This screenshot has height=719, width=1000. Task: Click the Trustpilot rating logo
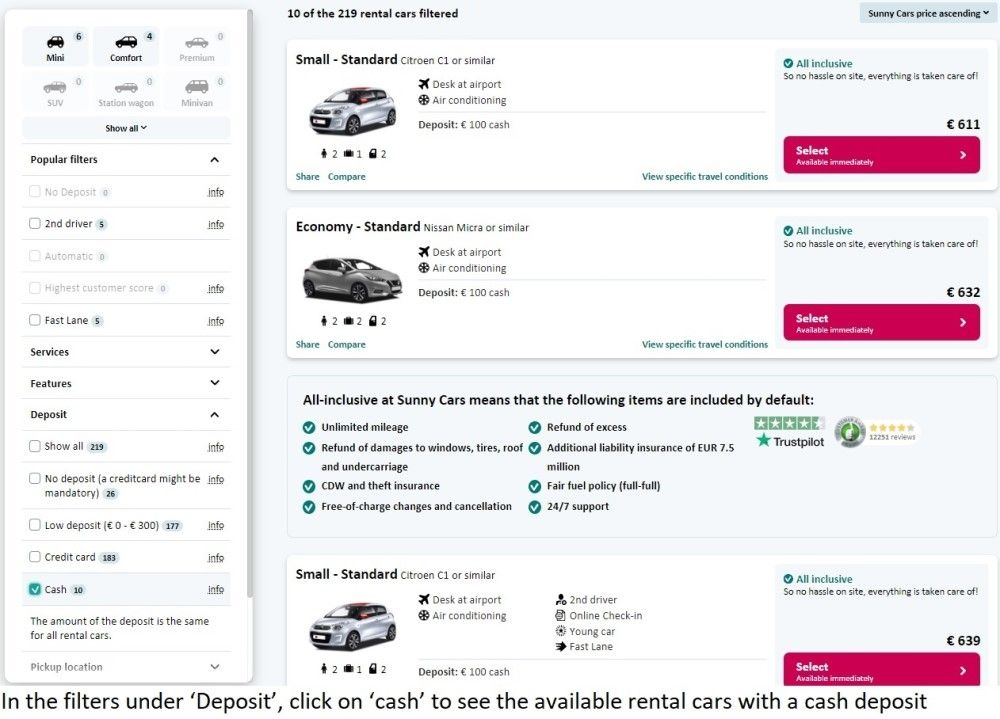[x=790, y=433]
